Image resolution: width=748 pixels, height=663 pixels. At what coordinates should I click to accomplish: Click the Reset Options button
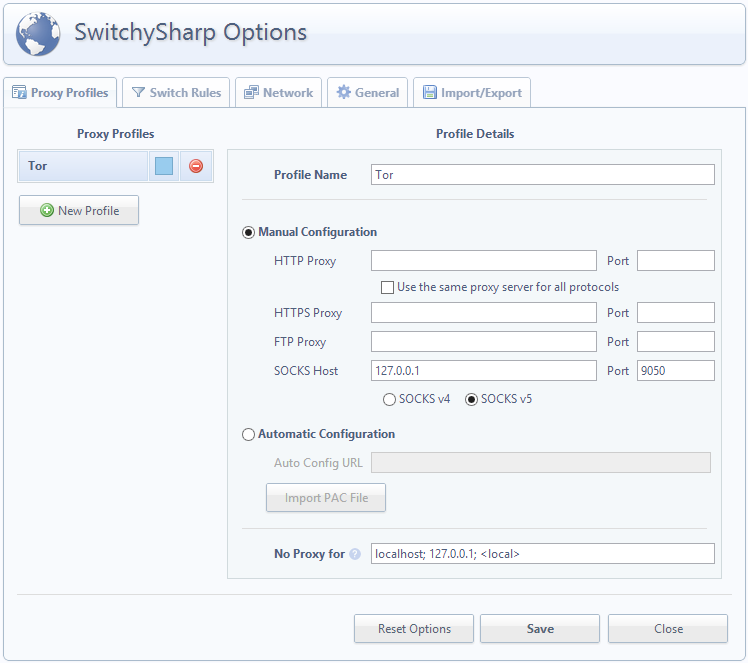coord(414,629)
